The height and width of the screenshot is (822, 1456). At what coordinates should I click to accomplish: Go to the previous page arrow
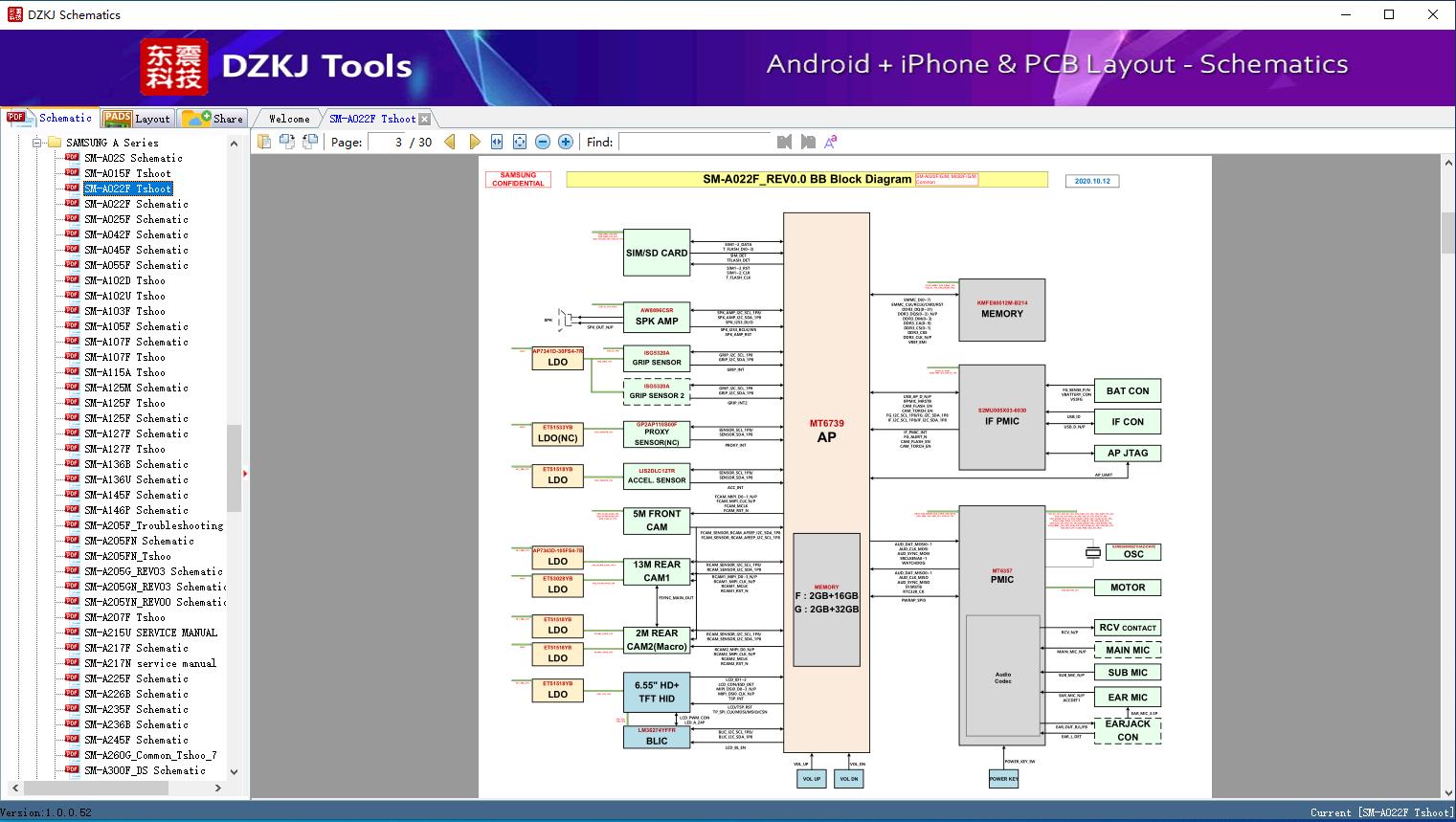tap(451, 142)
